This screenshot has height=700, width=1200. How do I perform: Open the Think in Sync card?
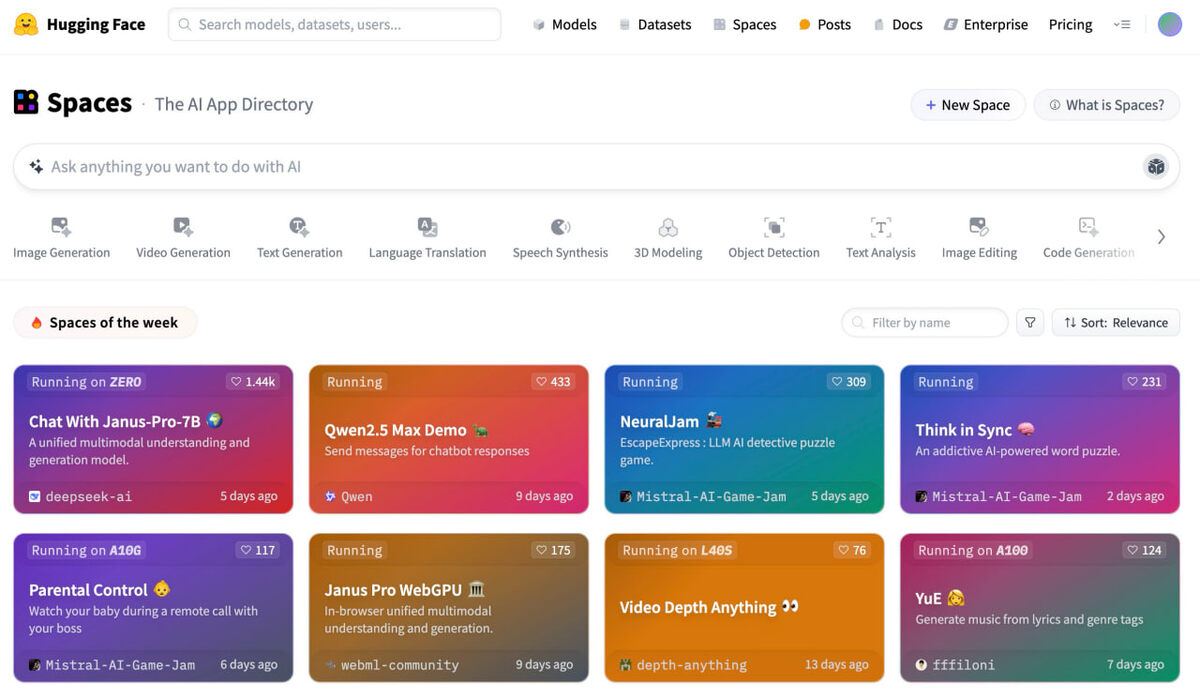1040,439
